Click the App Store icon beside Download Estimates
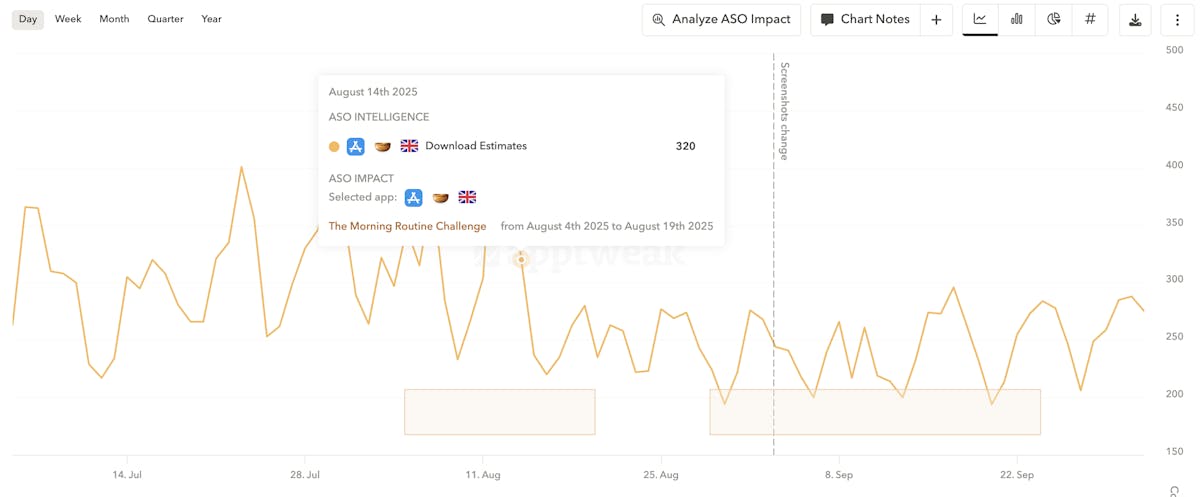 (x=355, y=146)
